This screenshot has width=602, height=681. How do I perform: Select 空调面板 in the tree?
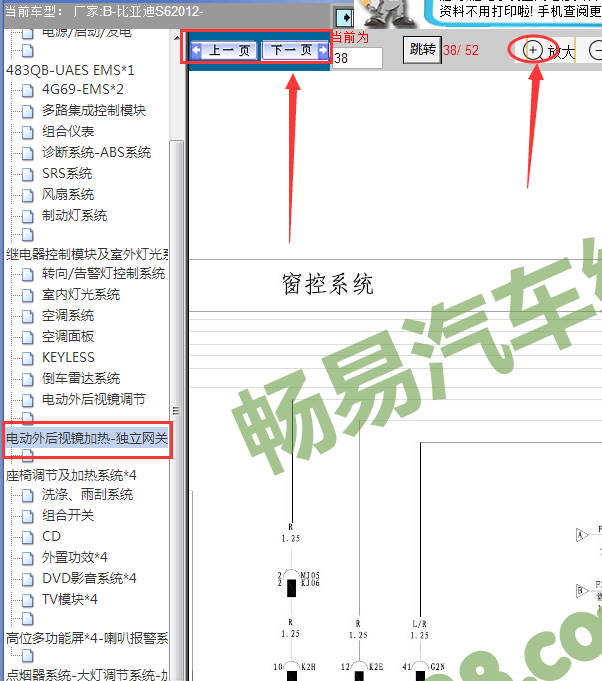(68, 336)
